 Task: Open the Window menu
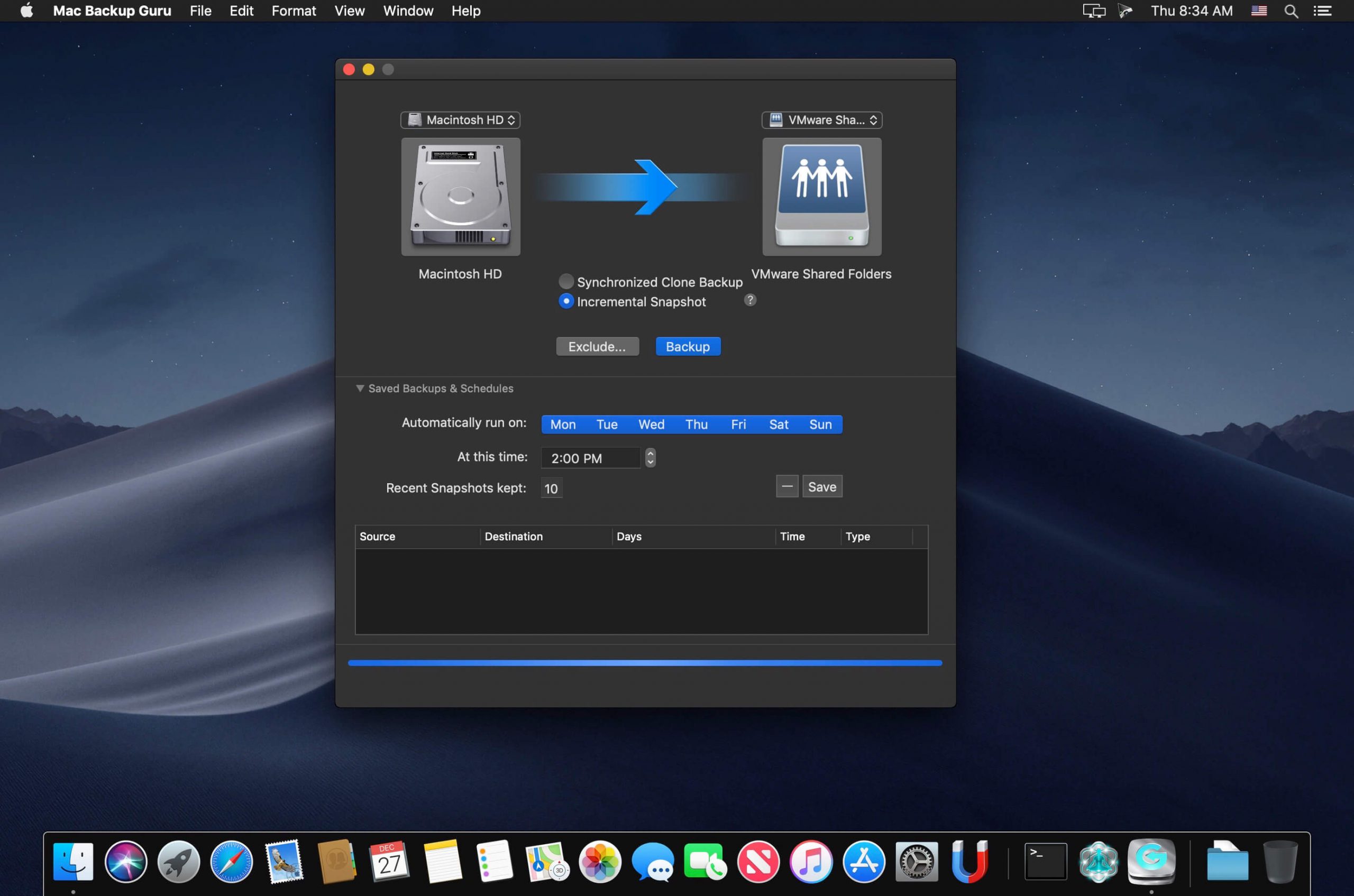(408, 10)
